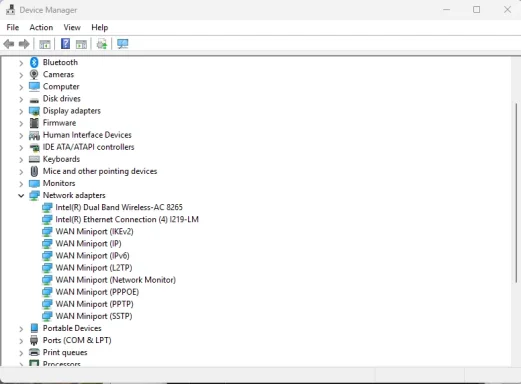Click the Bluetooth category icon
This screenshot has height=384, width=521.
coord(34,62)
